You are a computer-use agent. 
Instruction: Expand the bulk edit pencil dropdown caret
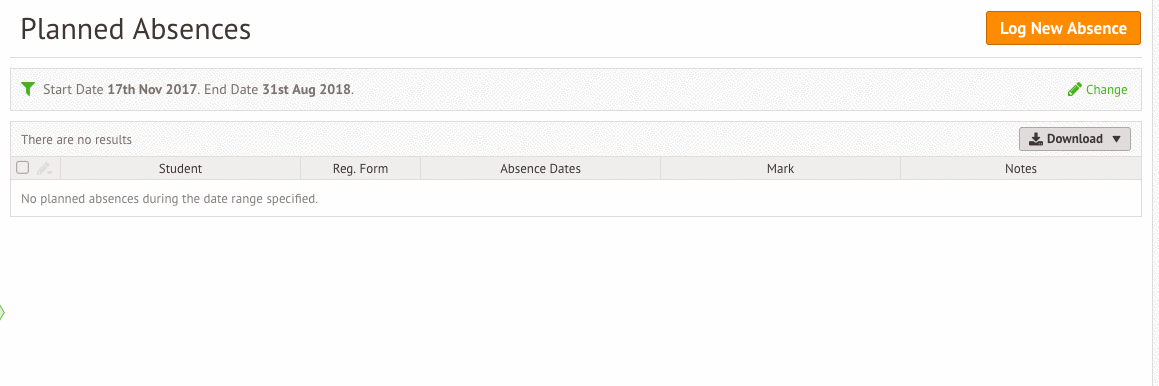coord(51,172)
